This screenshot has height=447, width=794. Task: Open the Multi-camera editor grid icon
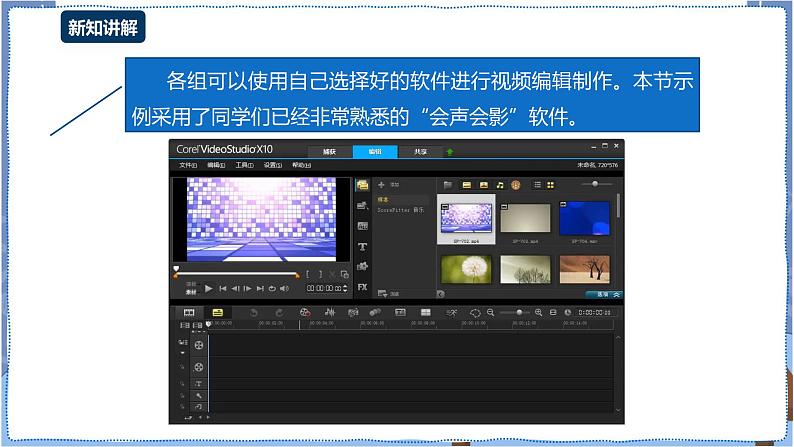click(426, 312)
